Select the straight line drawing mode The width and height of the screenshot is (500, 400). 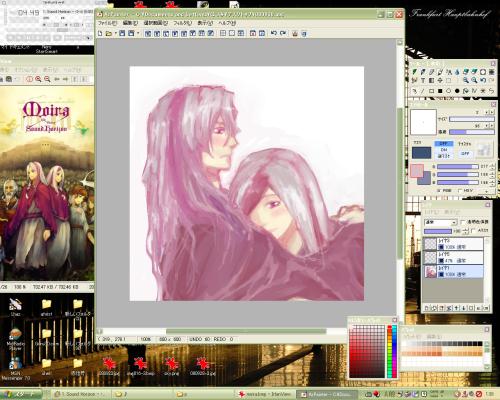(x=423, y=91)
